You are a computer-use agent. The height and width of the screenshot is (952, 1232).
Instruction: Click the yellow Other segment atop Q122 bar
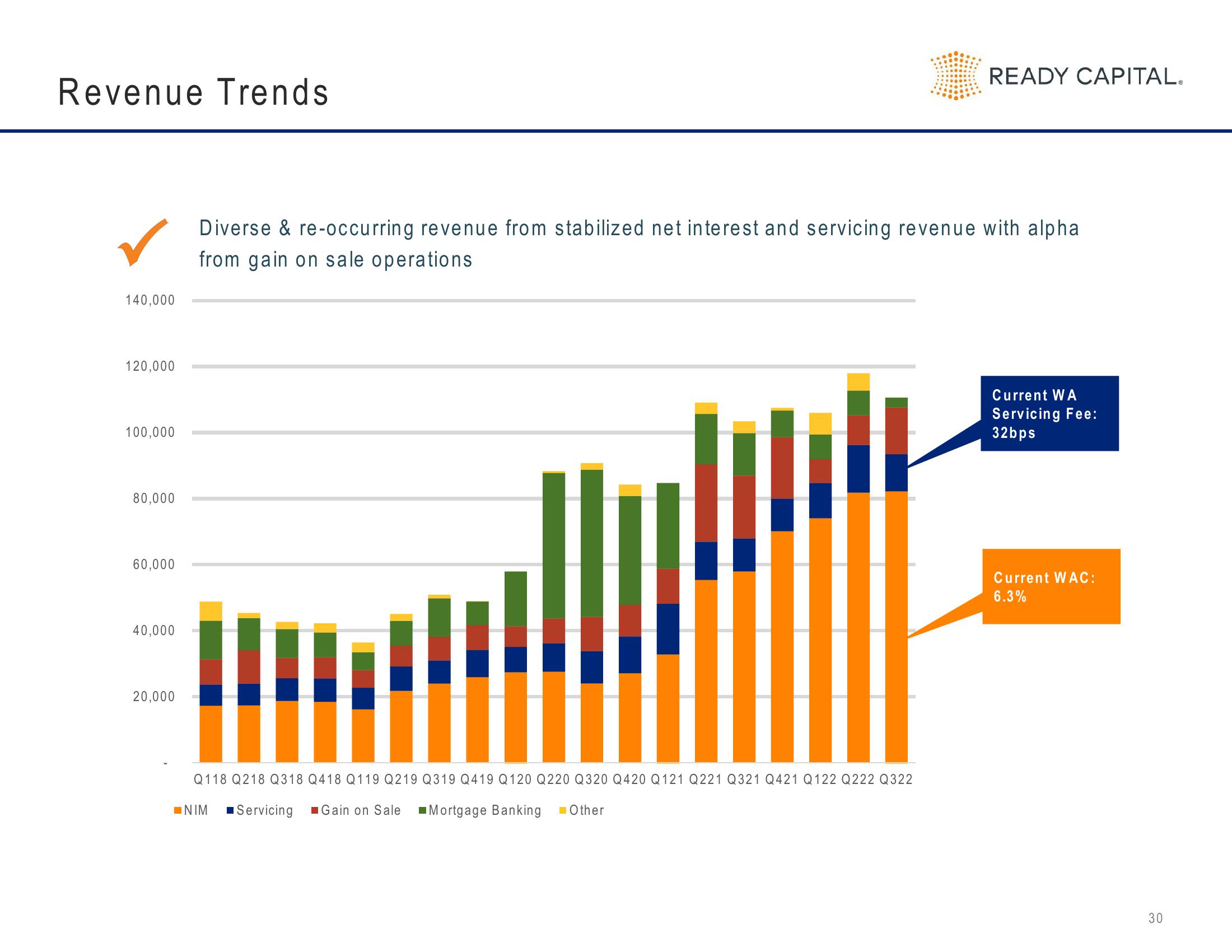pos(820,423)
